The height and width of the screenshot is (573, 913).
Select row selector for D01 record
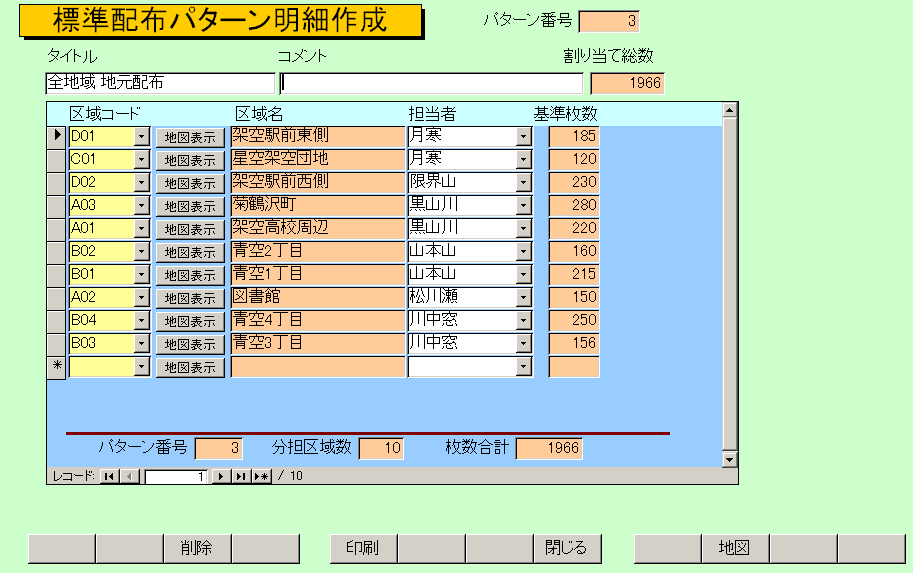click(57, 136)
